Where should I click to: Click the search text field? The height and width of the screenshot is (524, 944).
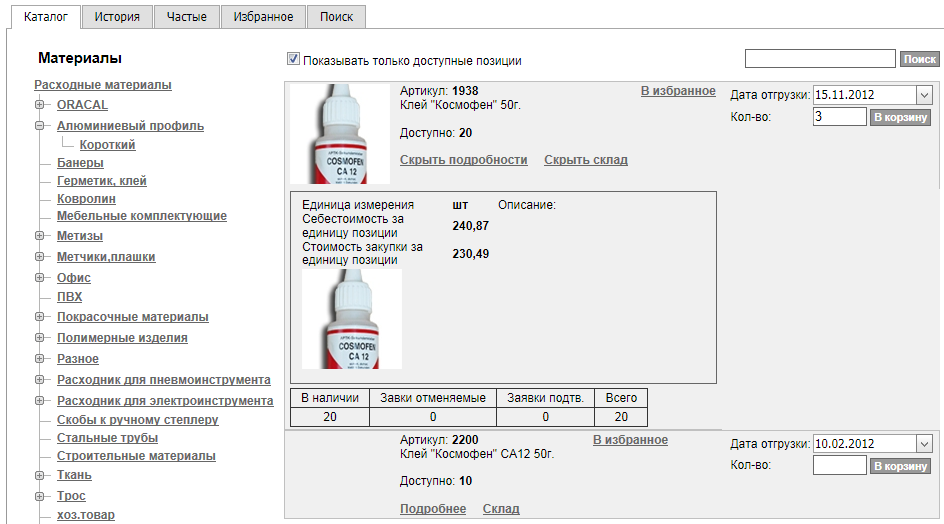(x=819, y=59)
